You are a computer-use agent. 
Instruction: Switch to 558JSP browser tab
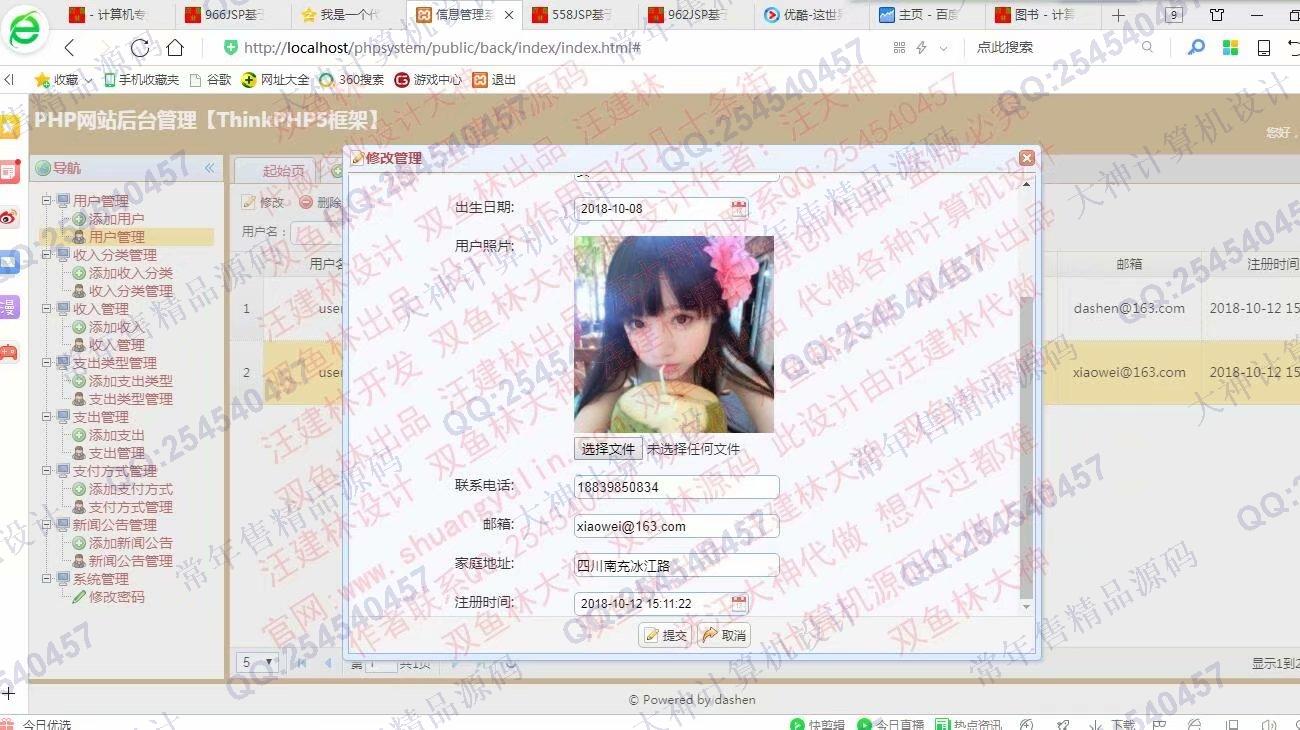tap(578, 15)
